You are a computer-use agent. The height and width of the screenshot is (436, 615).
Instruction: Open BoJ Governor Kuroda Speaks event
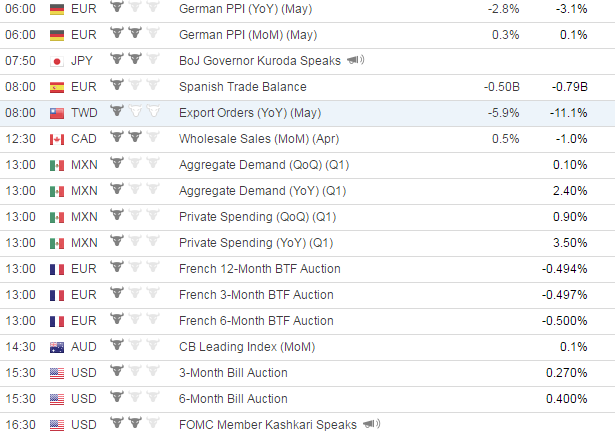coord(260,61)
